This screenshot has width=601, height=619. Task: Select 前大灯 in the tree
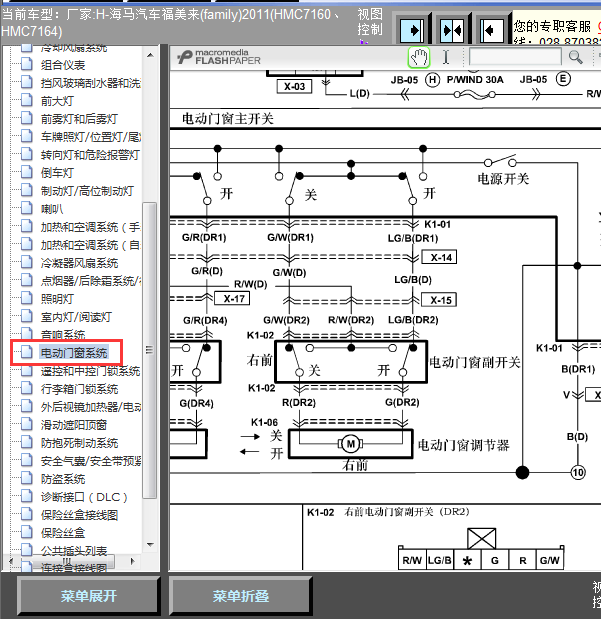[x=57, y=101]
